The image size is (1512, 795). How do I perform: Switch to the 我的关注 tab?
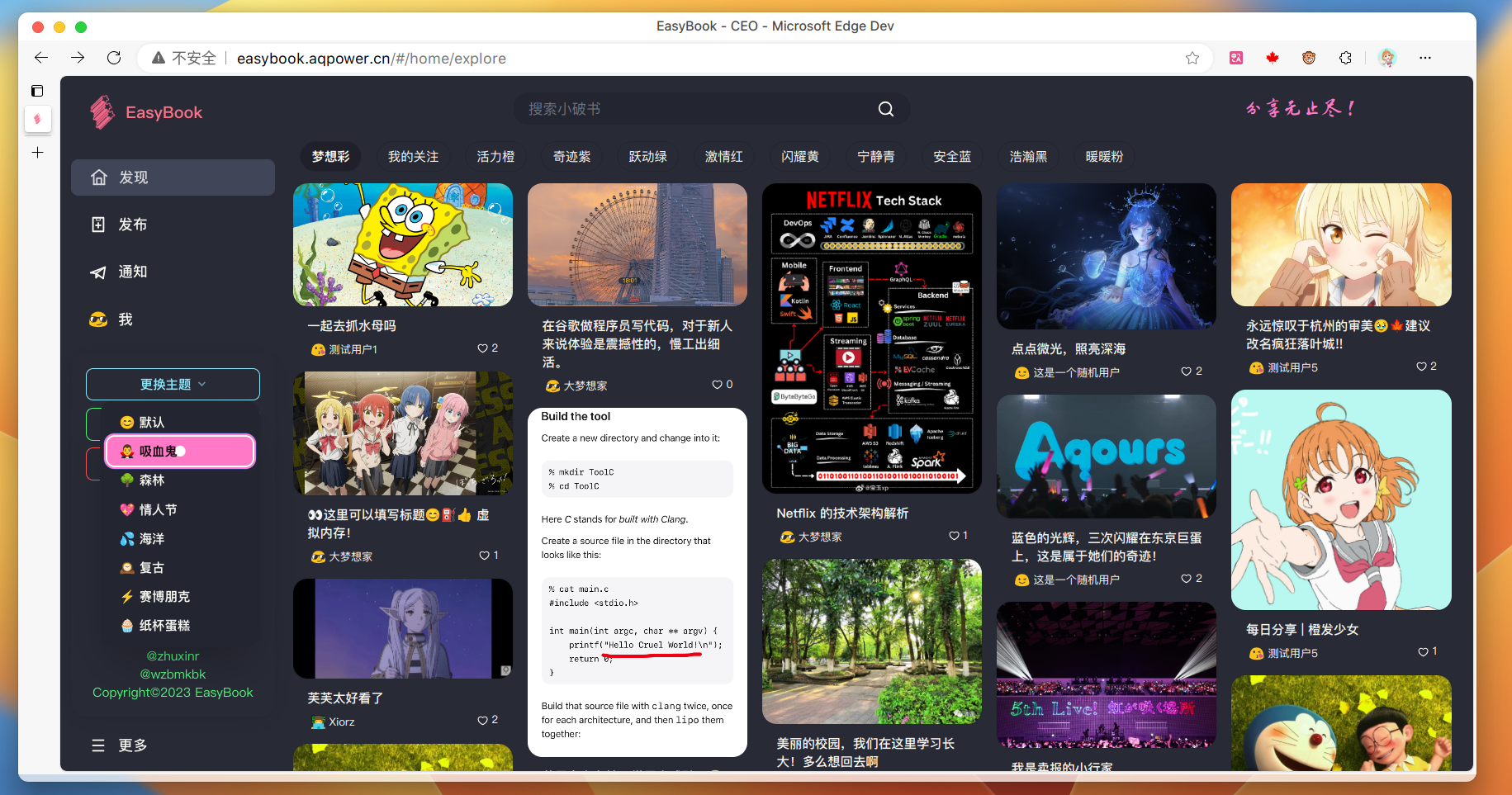point(413,157)
